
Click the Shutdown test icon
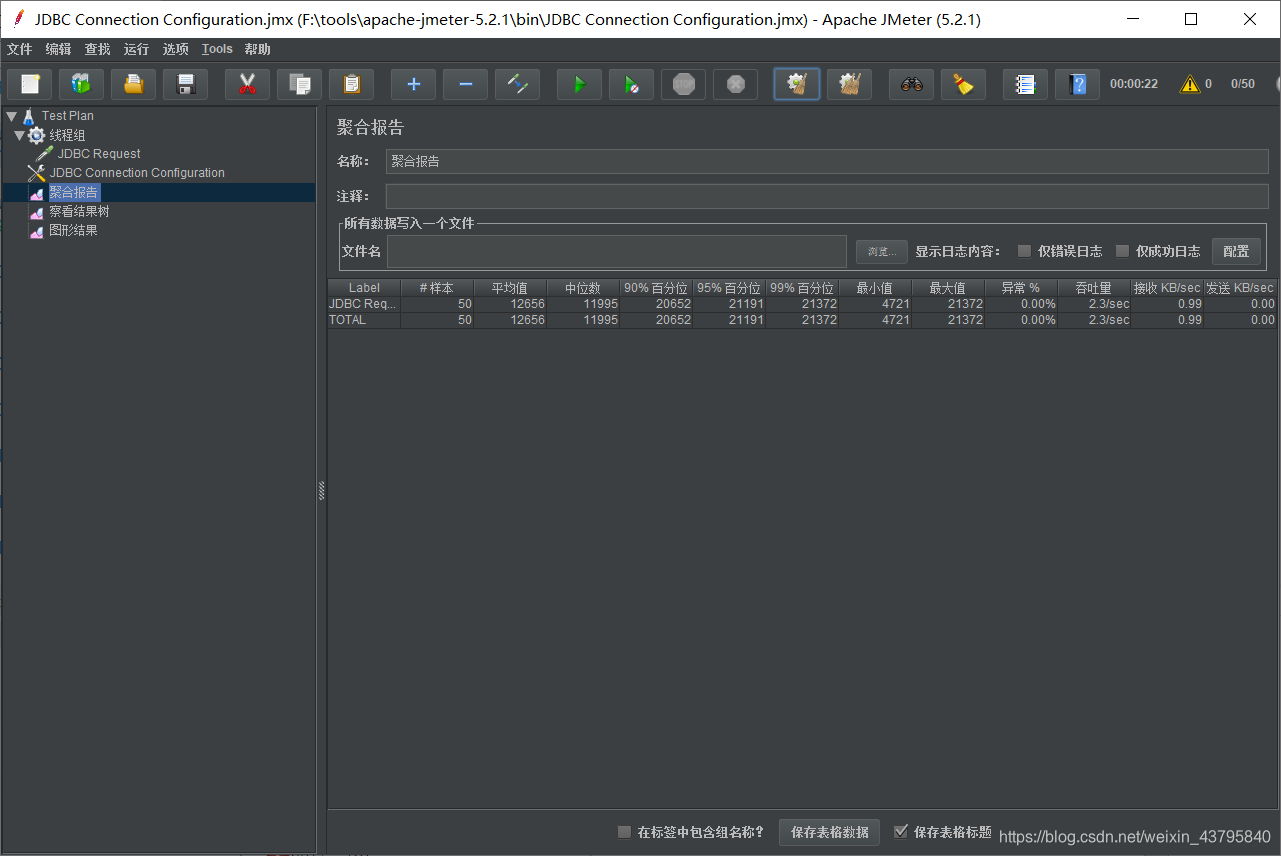pyautogui.click(x=735, y=84)
